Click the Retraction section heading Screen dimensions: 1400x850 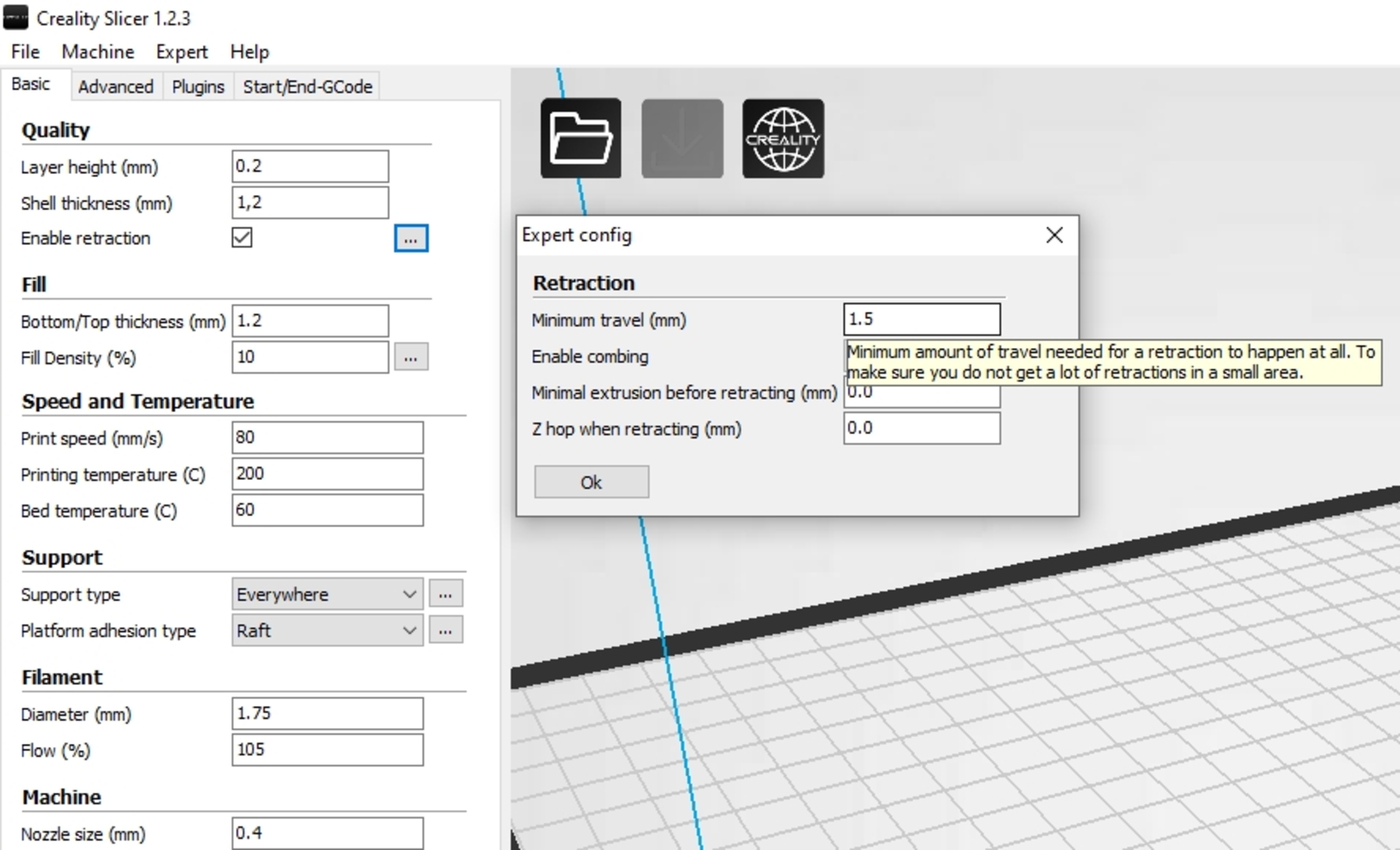(x=584, y=283)
